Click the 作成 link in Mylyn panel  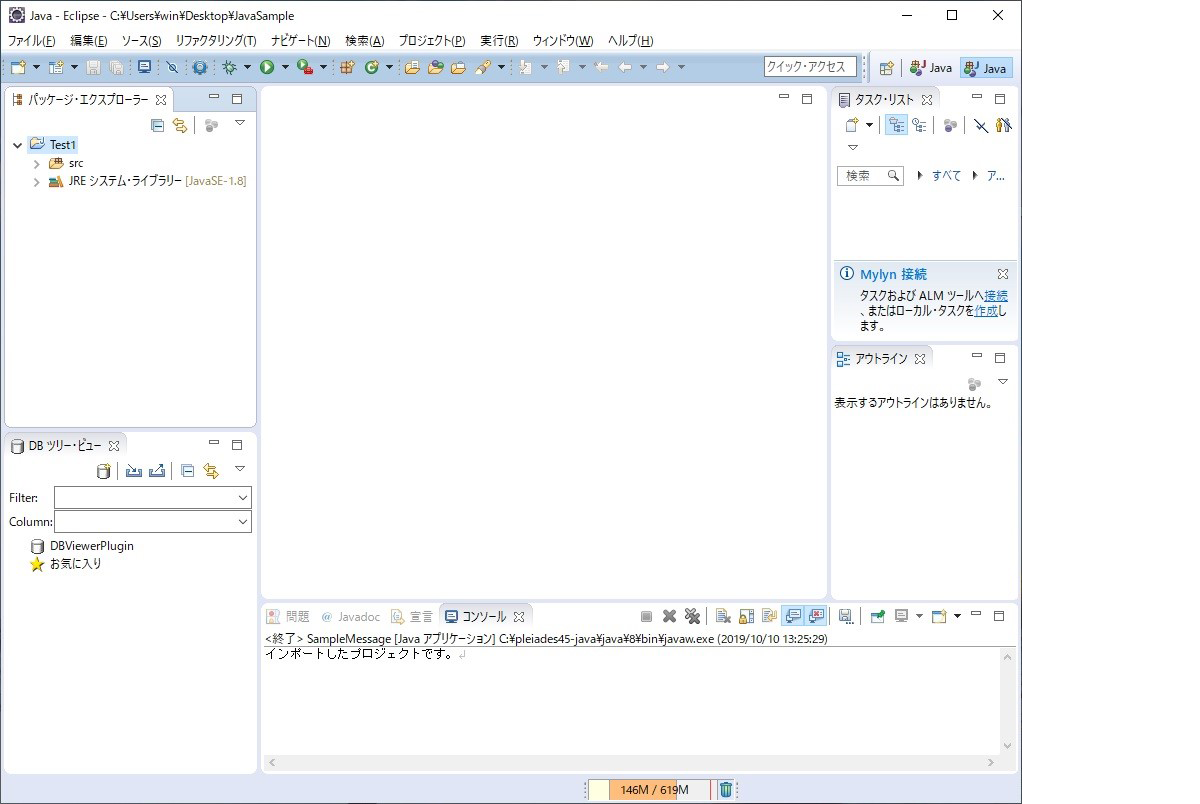[x=986, y=311]
